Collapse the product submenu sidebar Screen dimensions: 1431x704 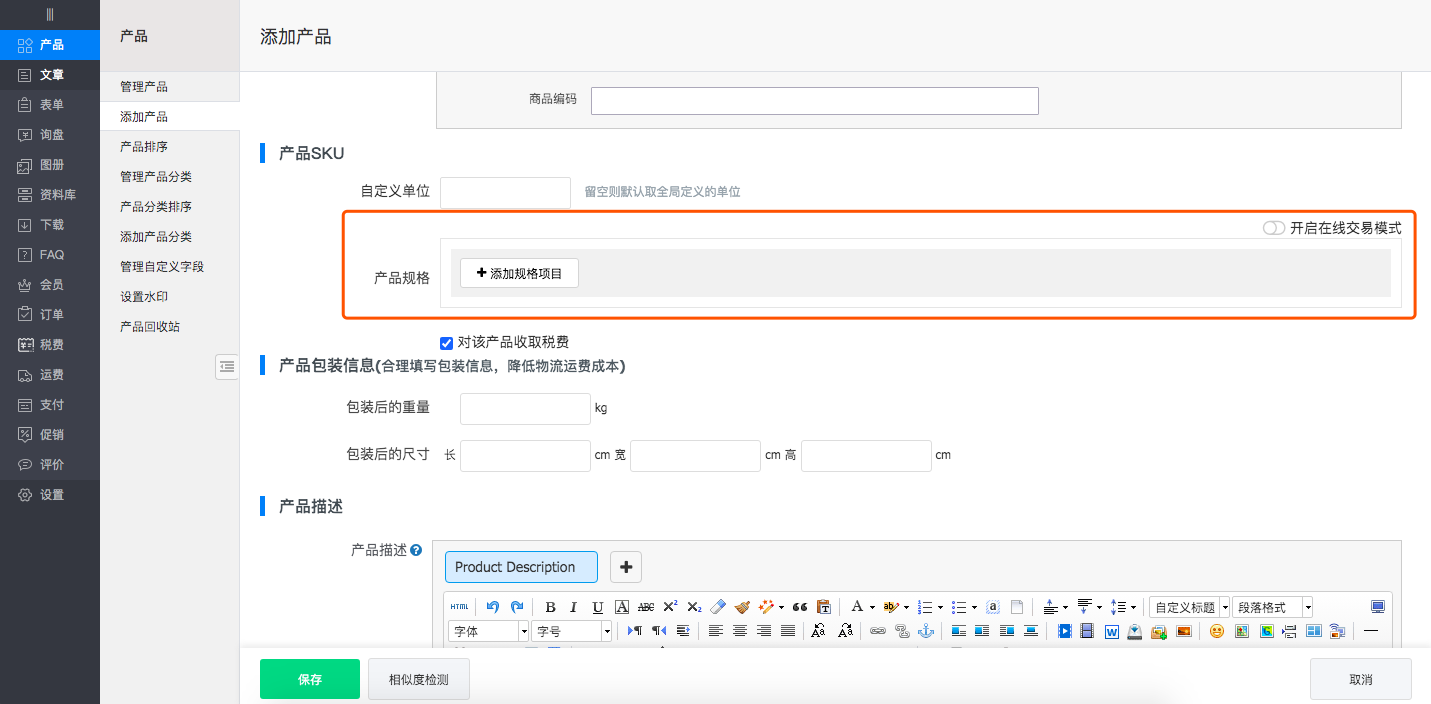click(x=227, y=367)
